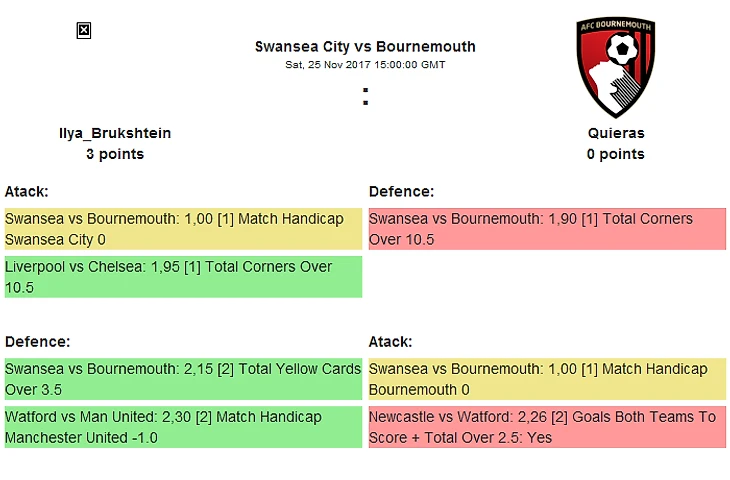Click the bottom left Defence heading
The width and height of the screenshot is (730, 480).
pos(37,342)
